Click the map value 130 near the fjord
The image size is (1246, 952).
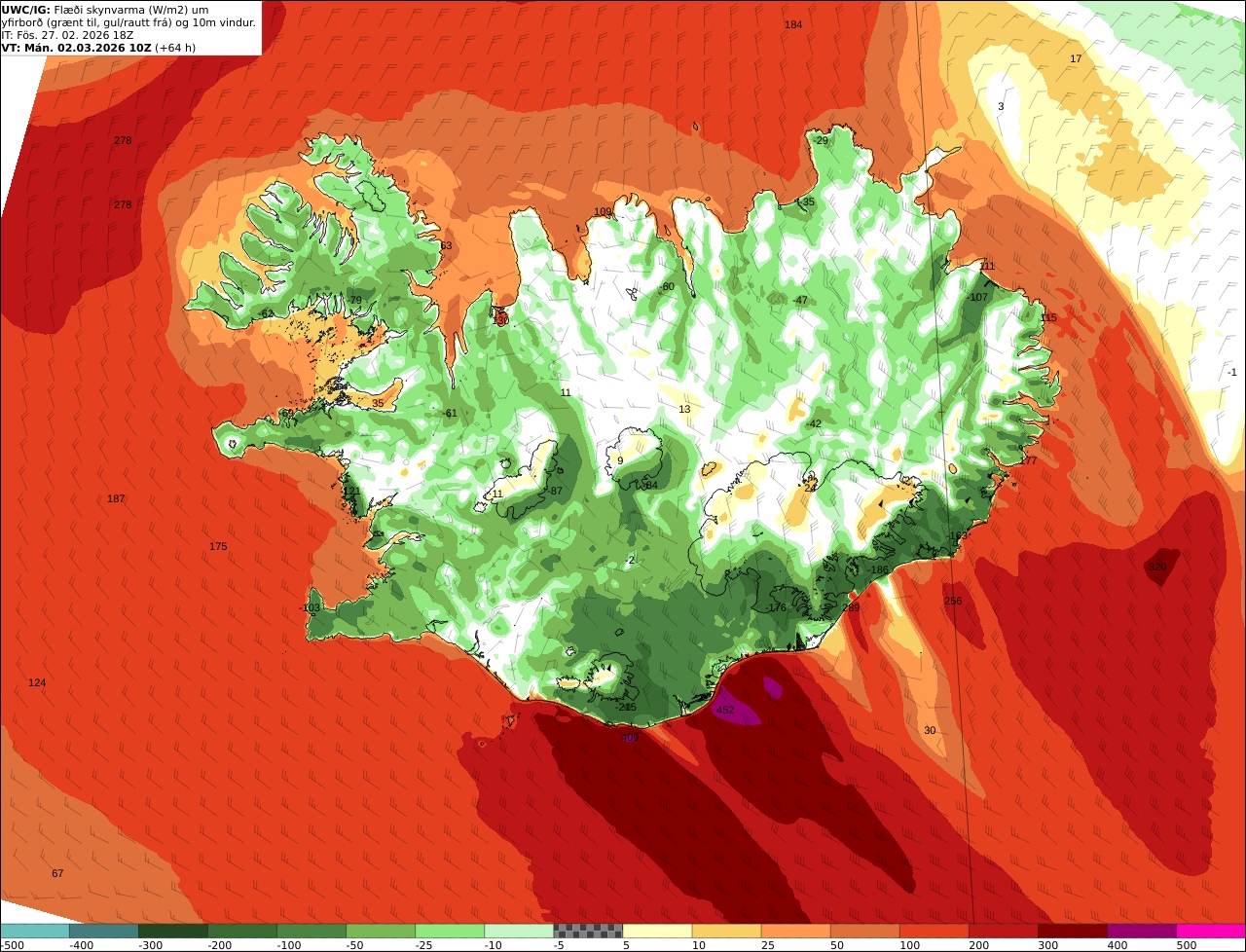(x=500, y=319)
